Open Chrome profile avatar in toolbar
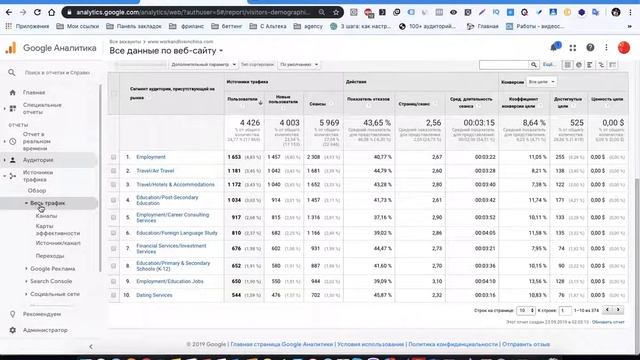Viewport: 640px width, 360px height. coord(616,12)
